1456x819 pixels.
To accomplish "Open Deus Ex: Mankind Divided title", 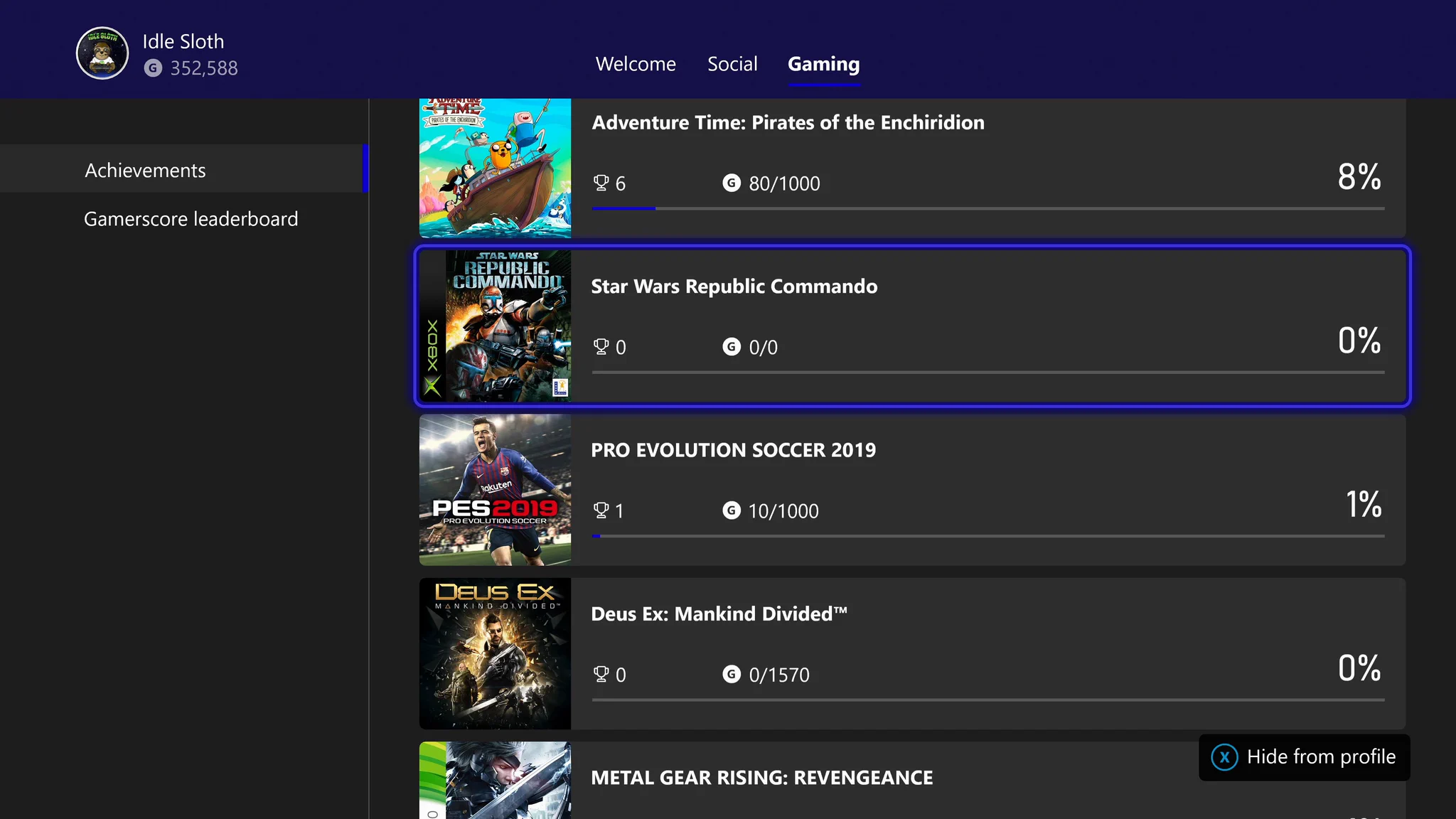I will [x=719, y=614].
